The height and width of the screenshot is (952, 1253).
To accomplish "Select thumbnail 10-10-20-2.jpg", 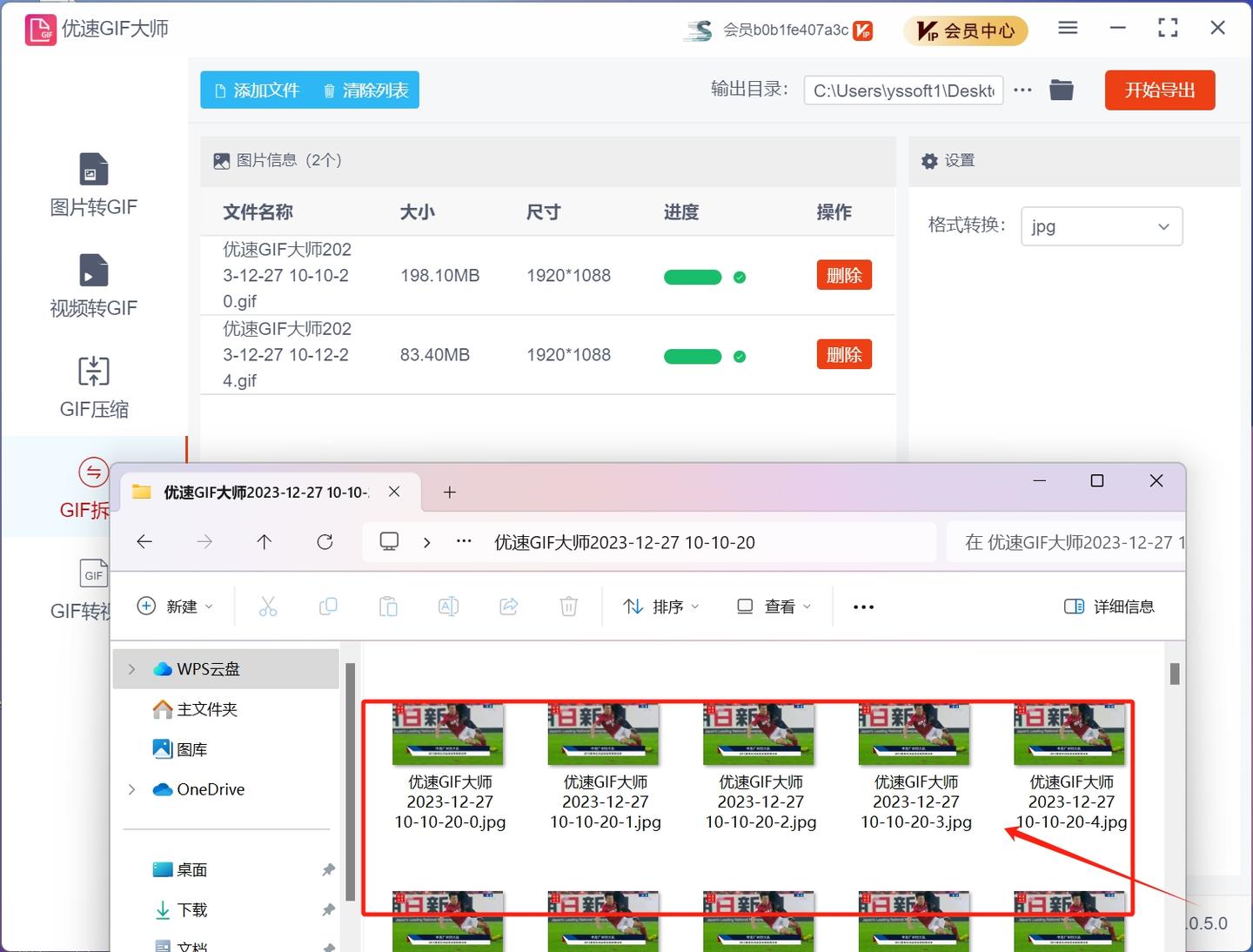I will tap(760, 734).
